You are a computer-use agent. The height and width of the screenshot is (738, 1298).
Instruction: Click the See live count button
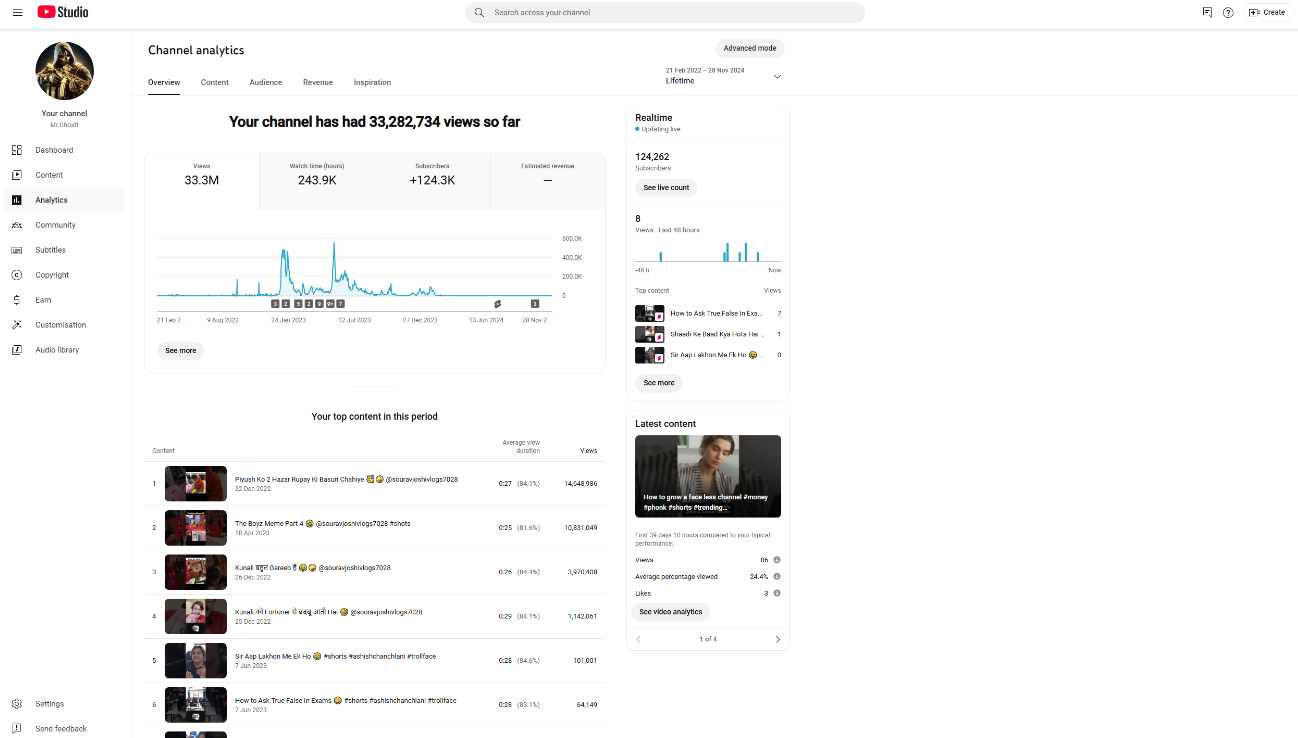pyautogui.click(x=666, y=188)
